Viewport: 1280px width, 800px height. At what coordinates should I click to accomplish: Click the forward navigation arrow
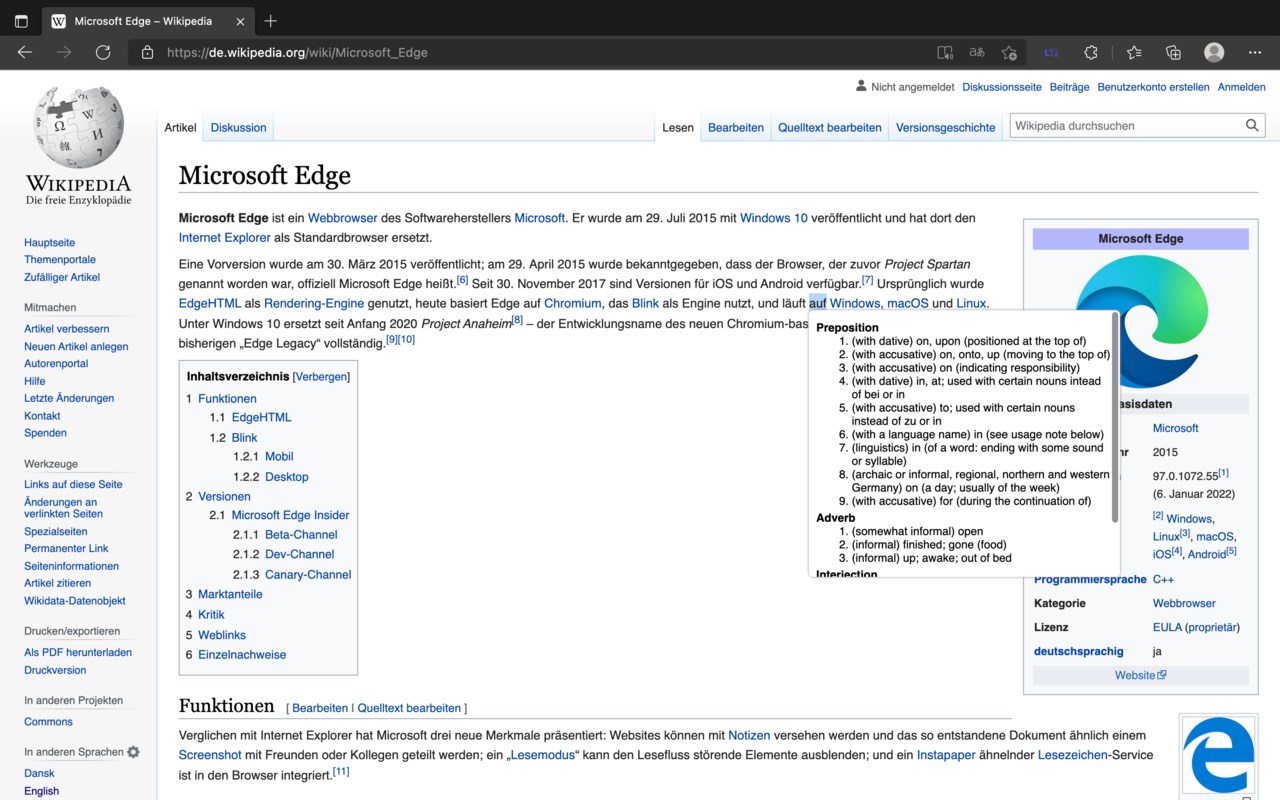coord(64,52)
